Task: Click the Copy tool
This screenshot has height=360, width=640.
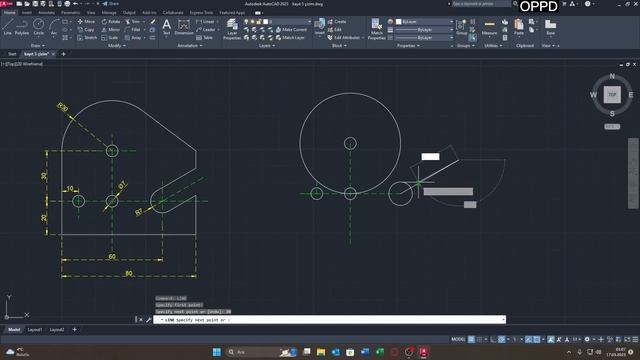Action: [86, 29]
